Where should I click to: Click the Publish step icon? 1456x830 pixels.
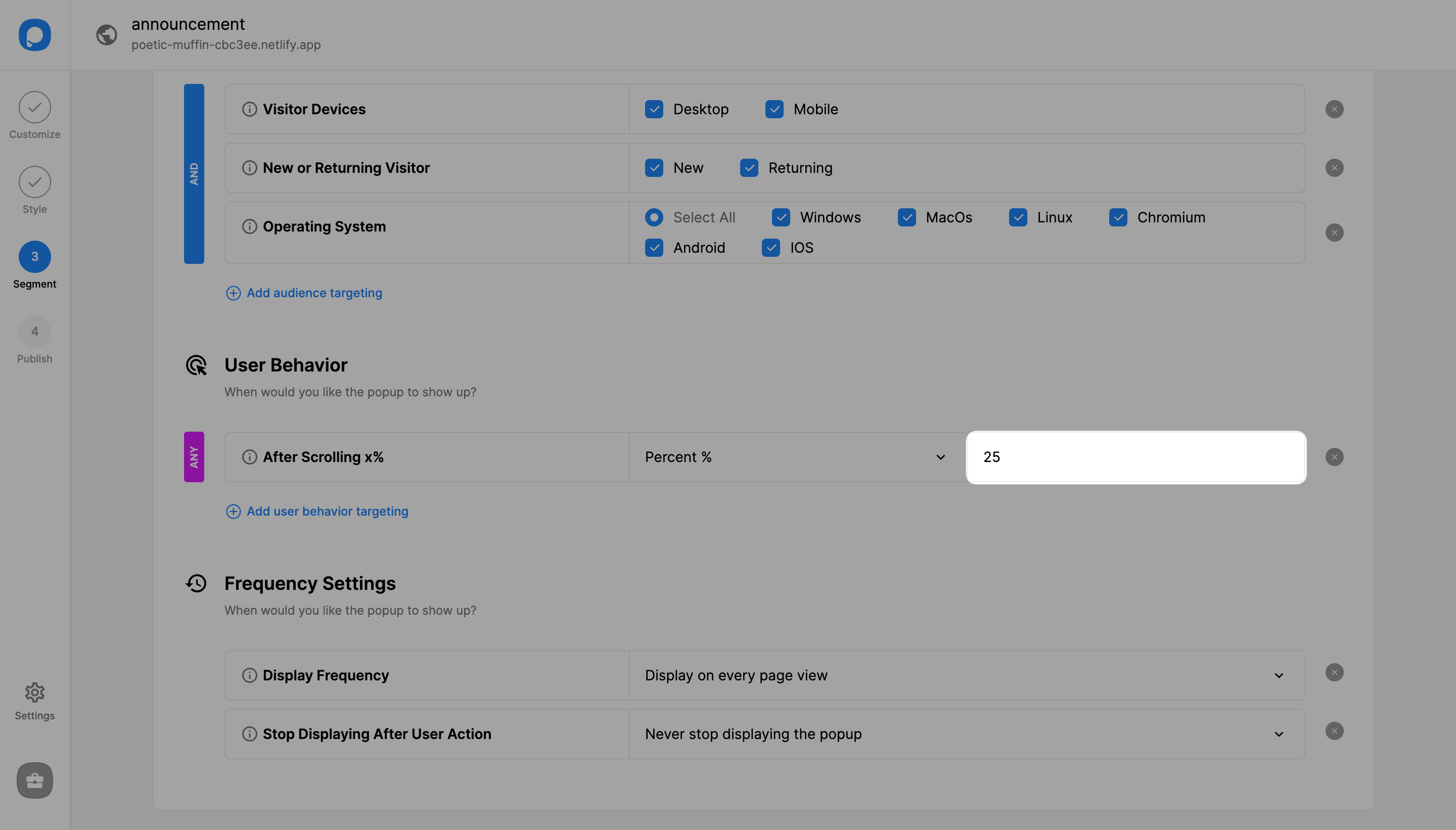(x=35, y=331)
